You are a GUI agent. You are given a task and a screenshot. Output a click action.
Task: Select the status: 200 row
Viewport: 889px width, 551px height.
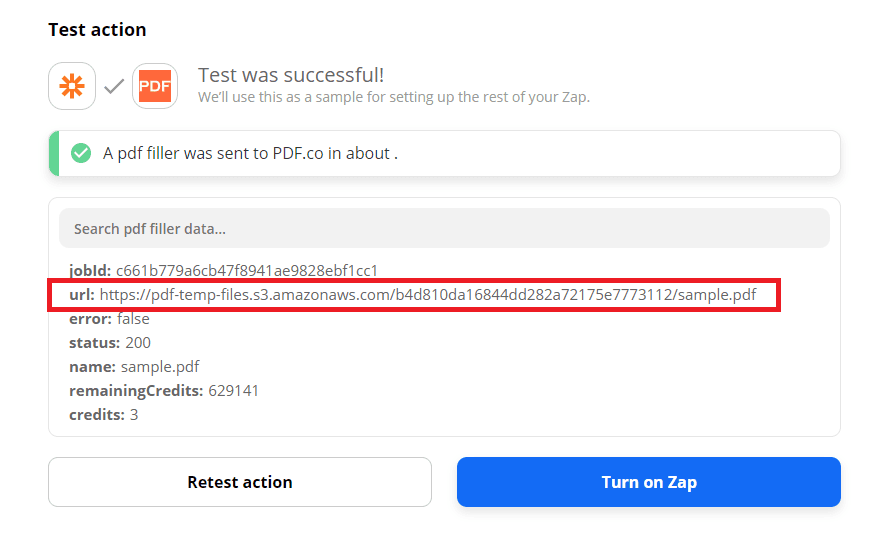point(110,343)
